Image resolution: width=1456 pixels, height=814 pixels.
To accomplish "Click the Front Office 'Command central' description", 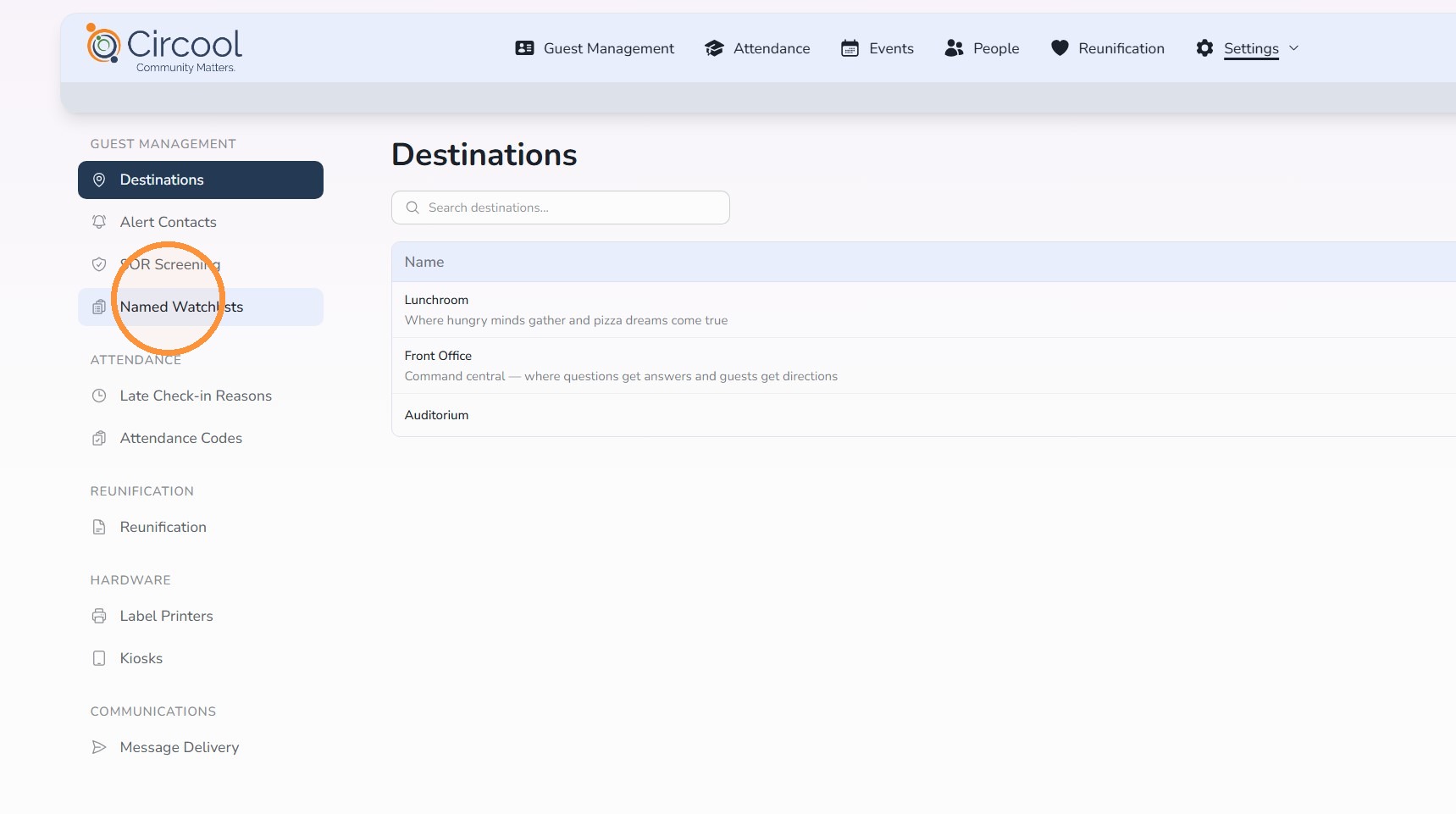I will tap(621, 376).
